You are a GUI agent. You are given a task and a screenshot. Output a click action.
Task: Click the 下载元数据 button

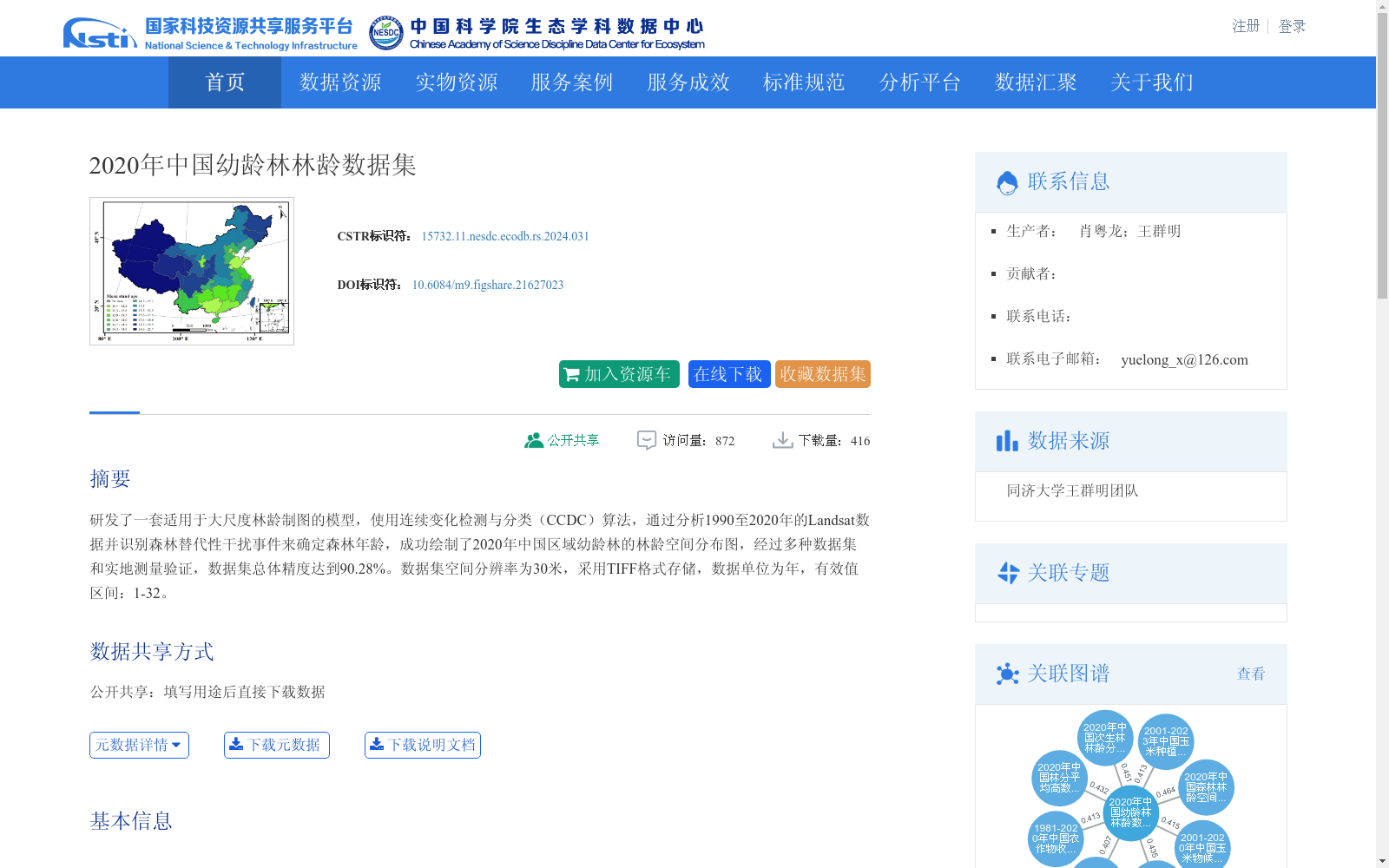click(277, 745)
